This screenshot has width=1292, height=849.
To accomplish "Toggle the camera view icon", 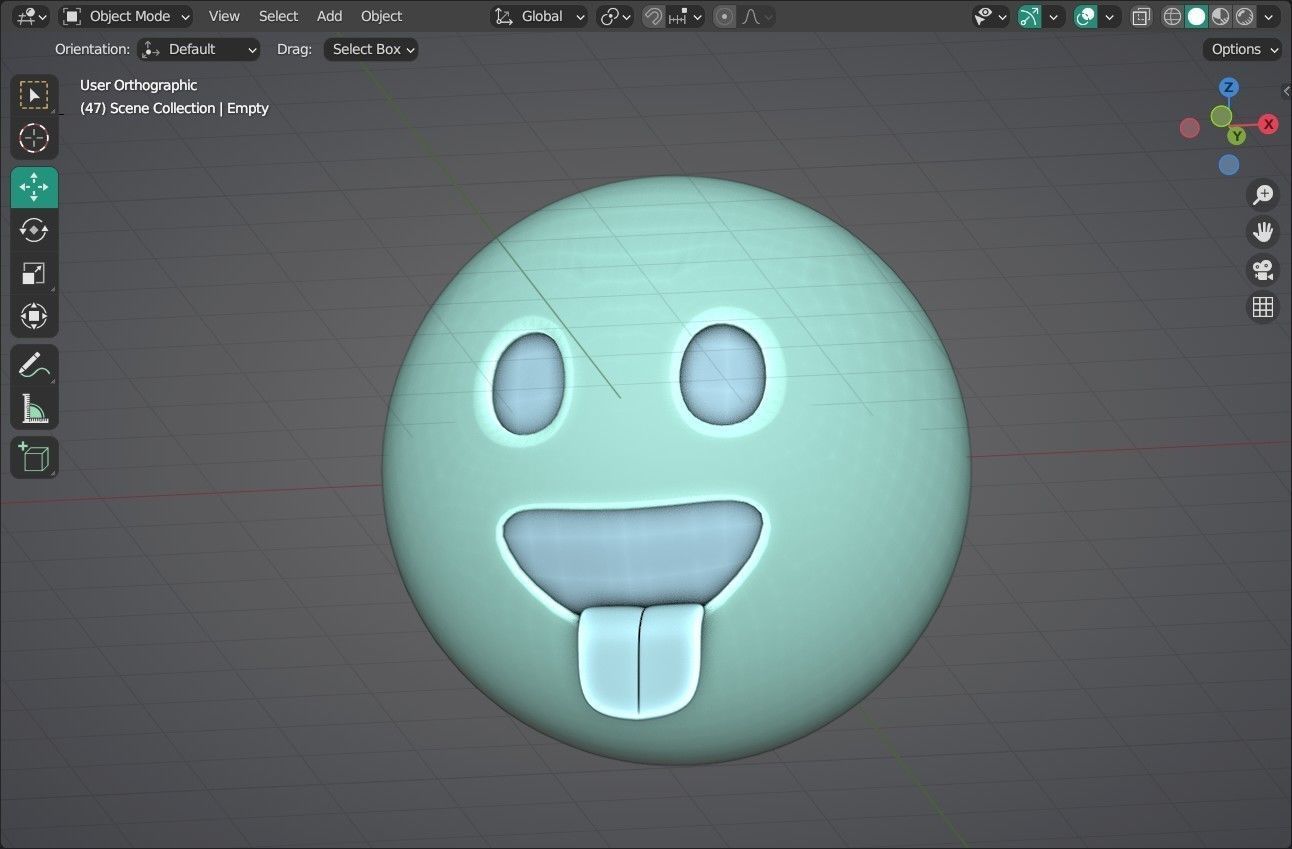I will pos(1263,270).
